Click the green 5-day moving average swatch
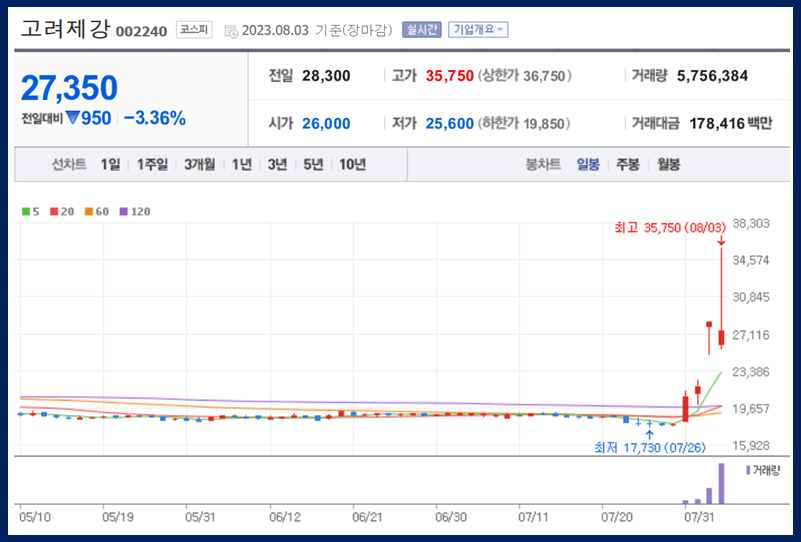Viewport: 801px width, 542px height. [x=26, y=211]
